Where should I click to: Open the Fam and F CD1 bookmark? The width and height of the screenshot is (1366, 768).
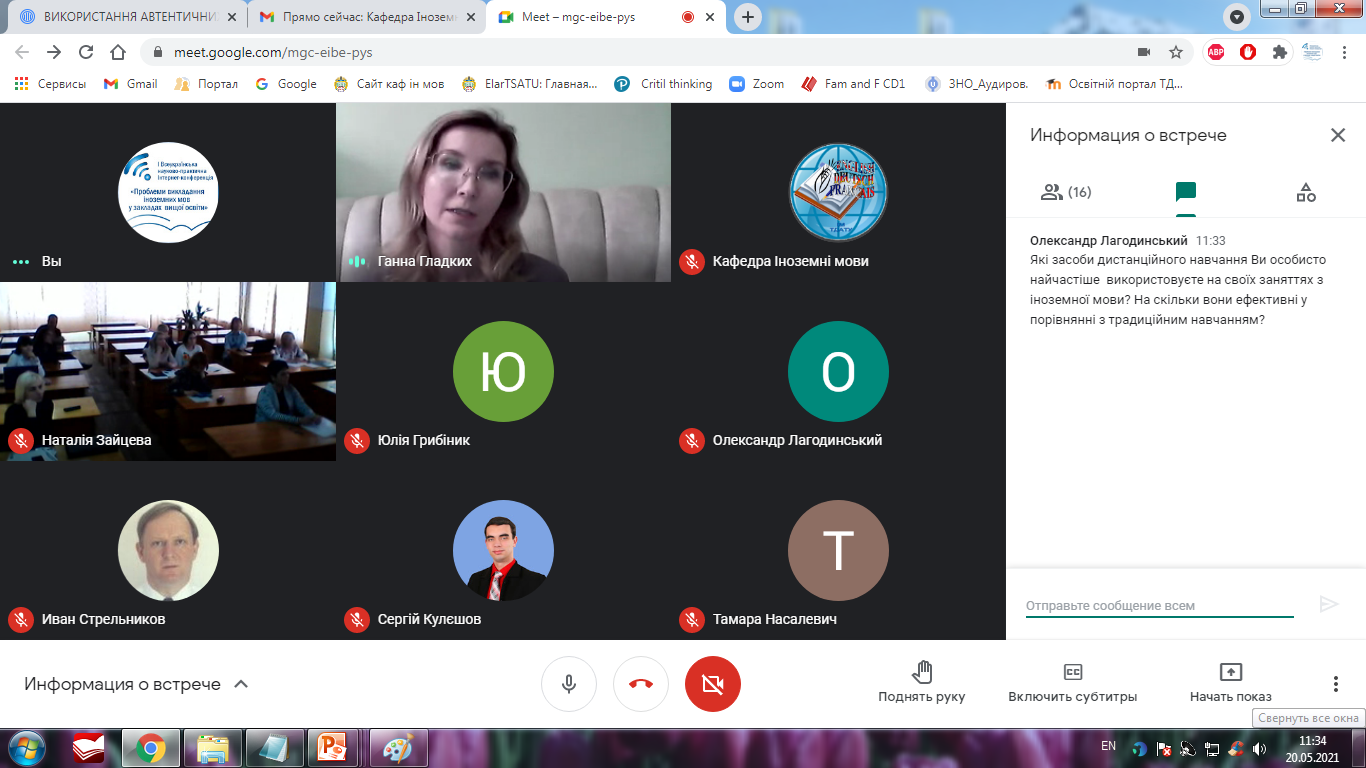point(853,84)
